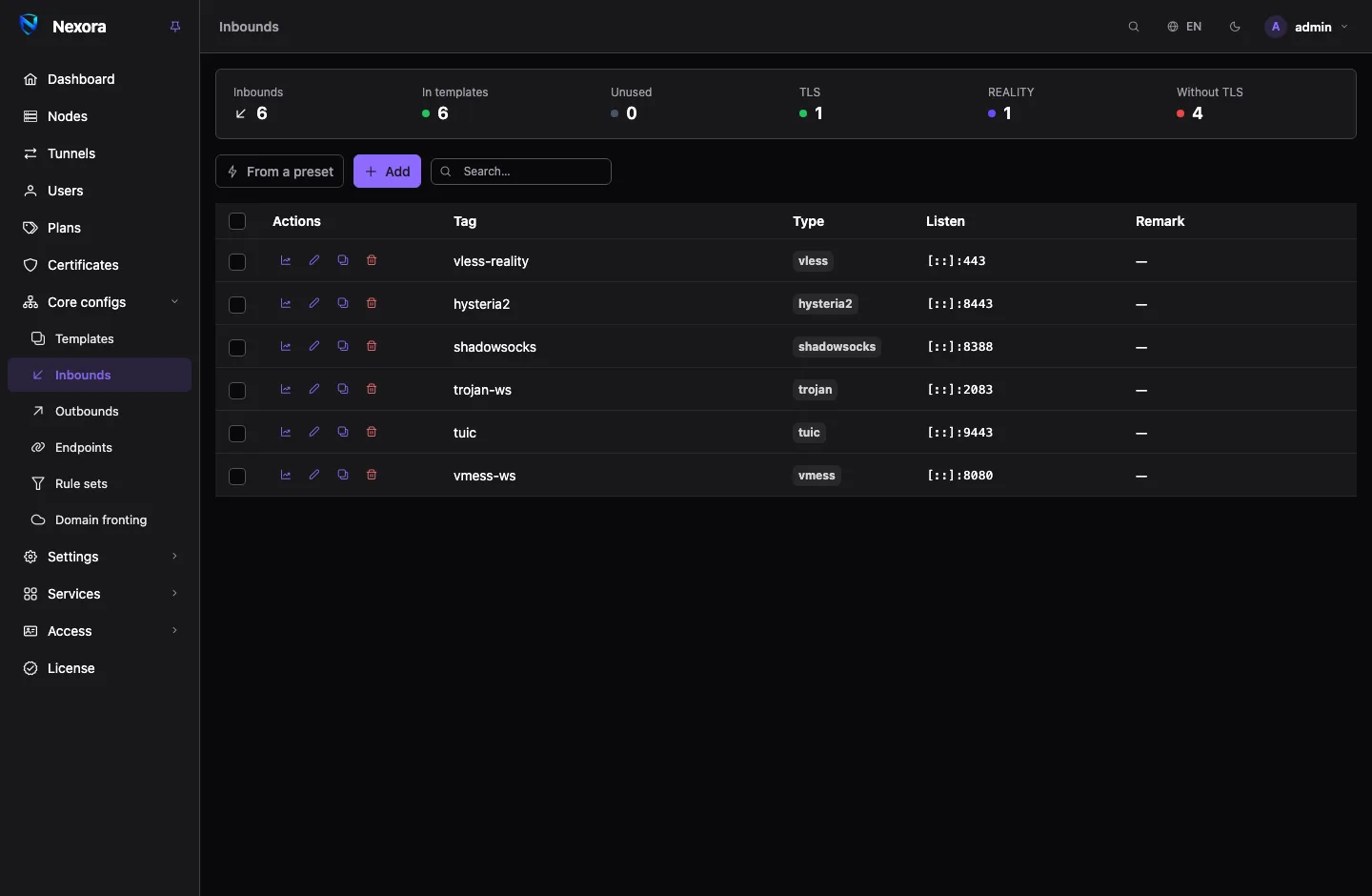The image size is (1372, 896).
Task: Open the EN language selector
Action: (x=1184, y=27)
